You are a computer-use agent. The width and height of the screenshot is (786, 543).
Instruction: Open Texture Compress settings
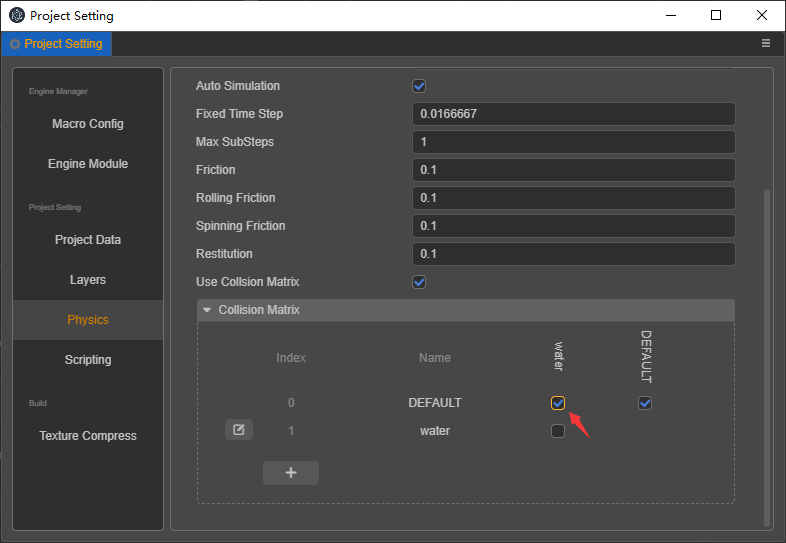[88, 436]
